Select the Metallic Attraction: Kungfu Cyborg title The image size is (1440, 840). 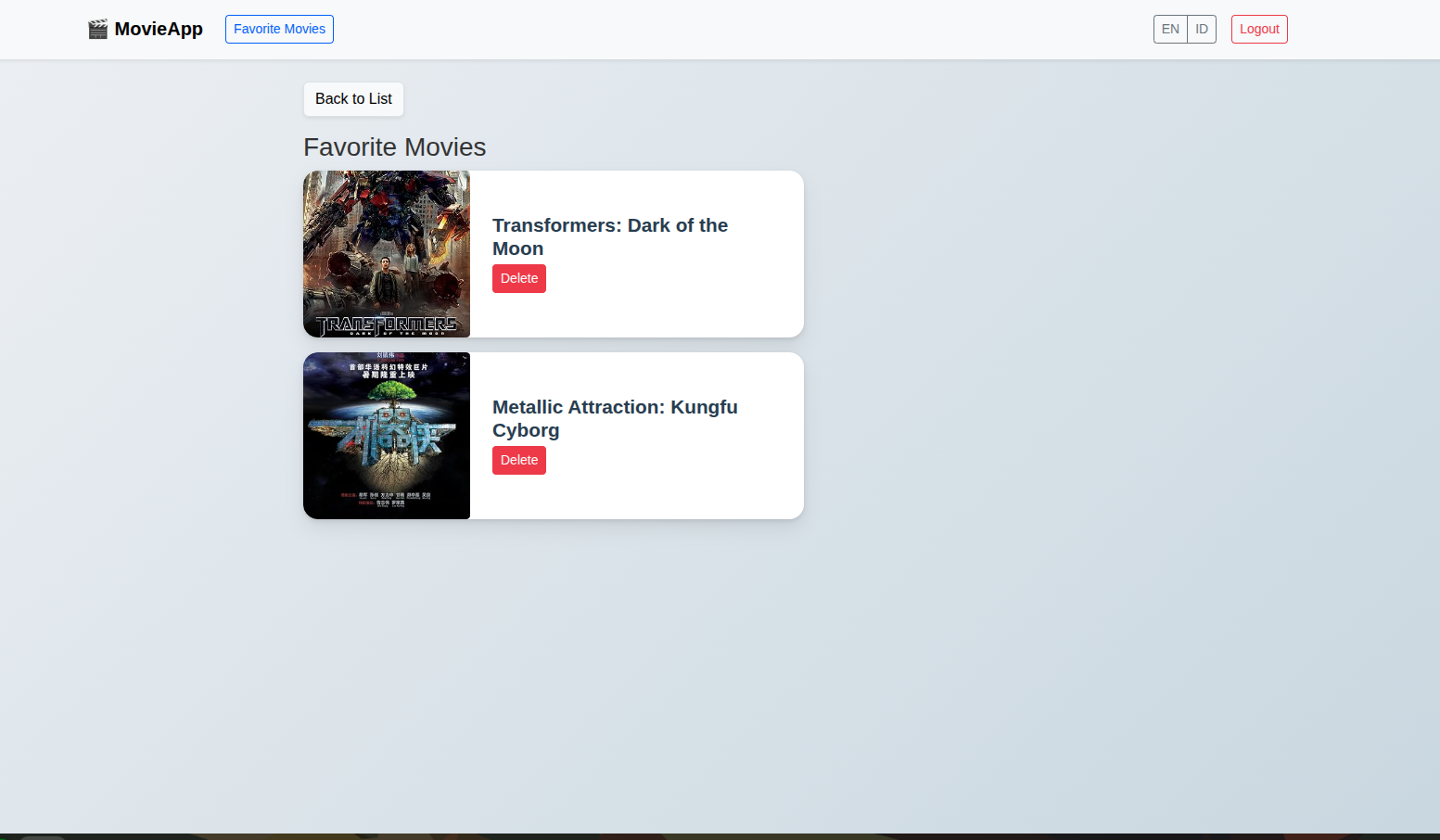(615, 418)
